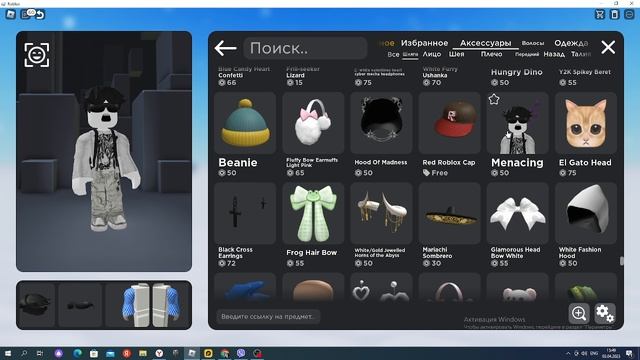Select the Шея subcategory

456,54
